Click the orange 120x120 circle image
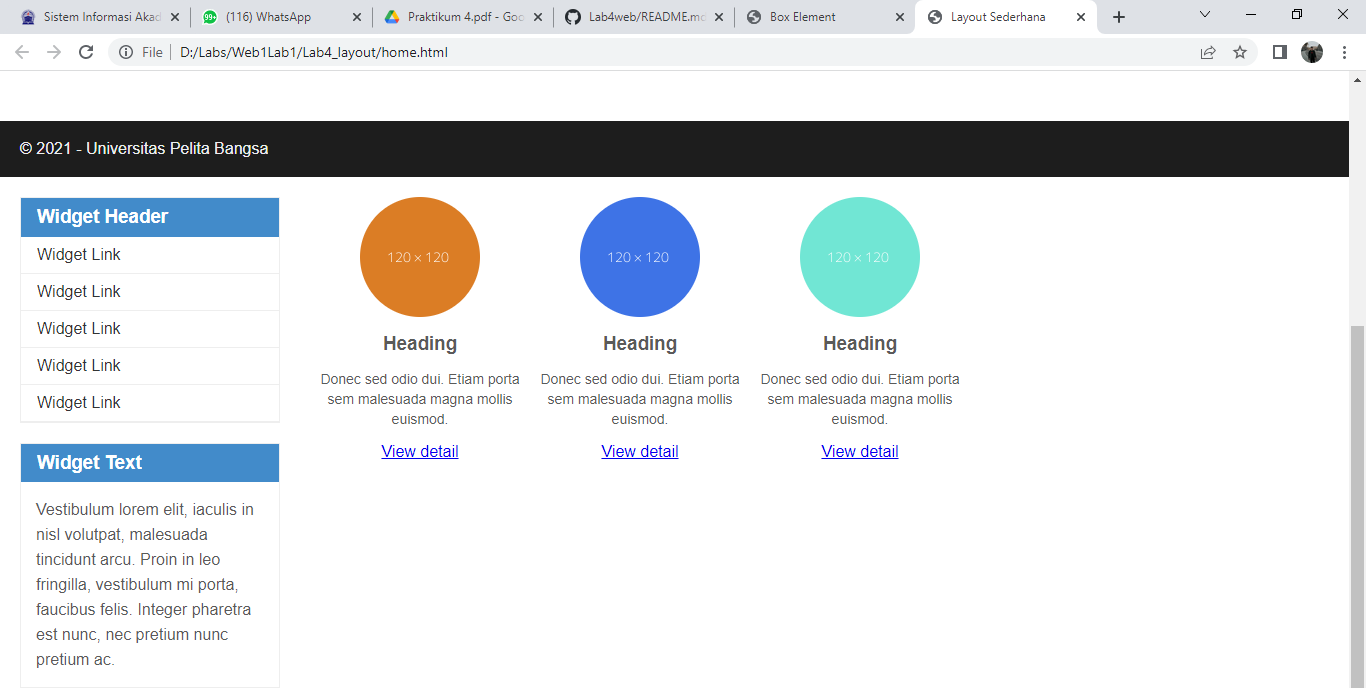This screenshot has width=1366, height=688. pyautogui.click(x=419, y=256)
